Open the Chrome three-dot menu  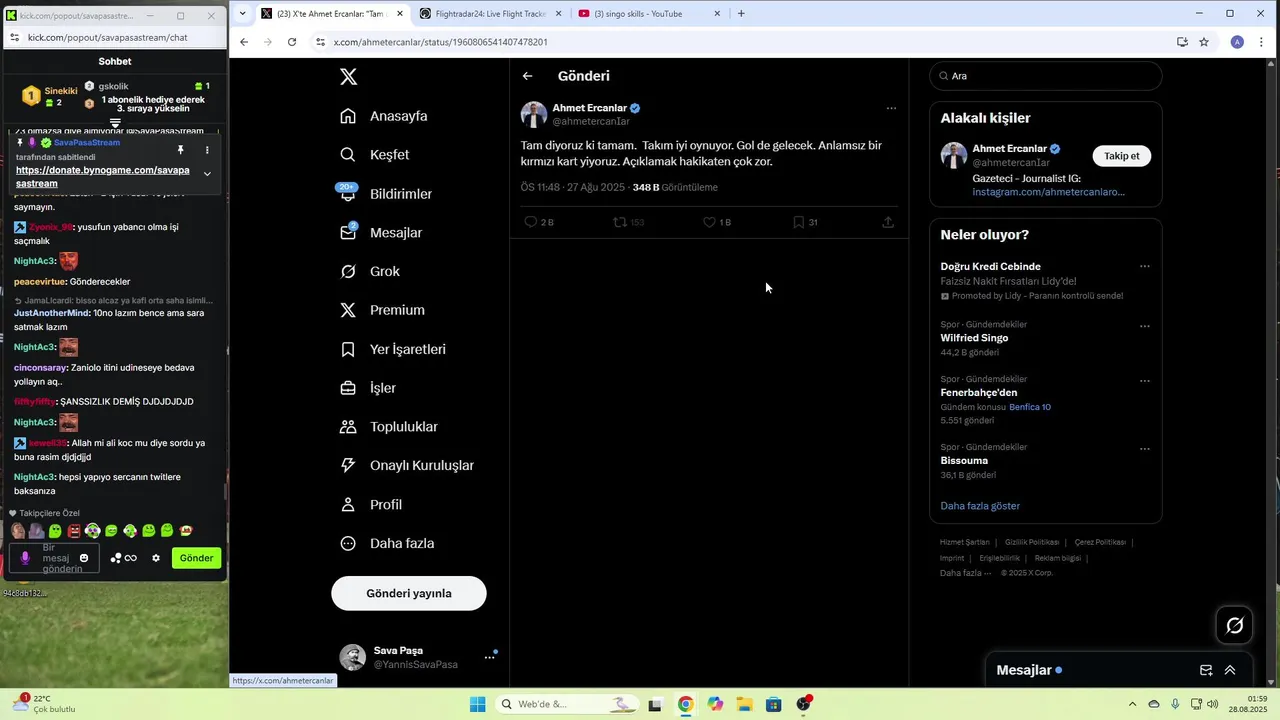[1263, 42]
